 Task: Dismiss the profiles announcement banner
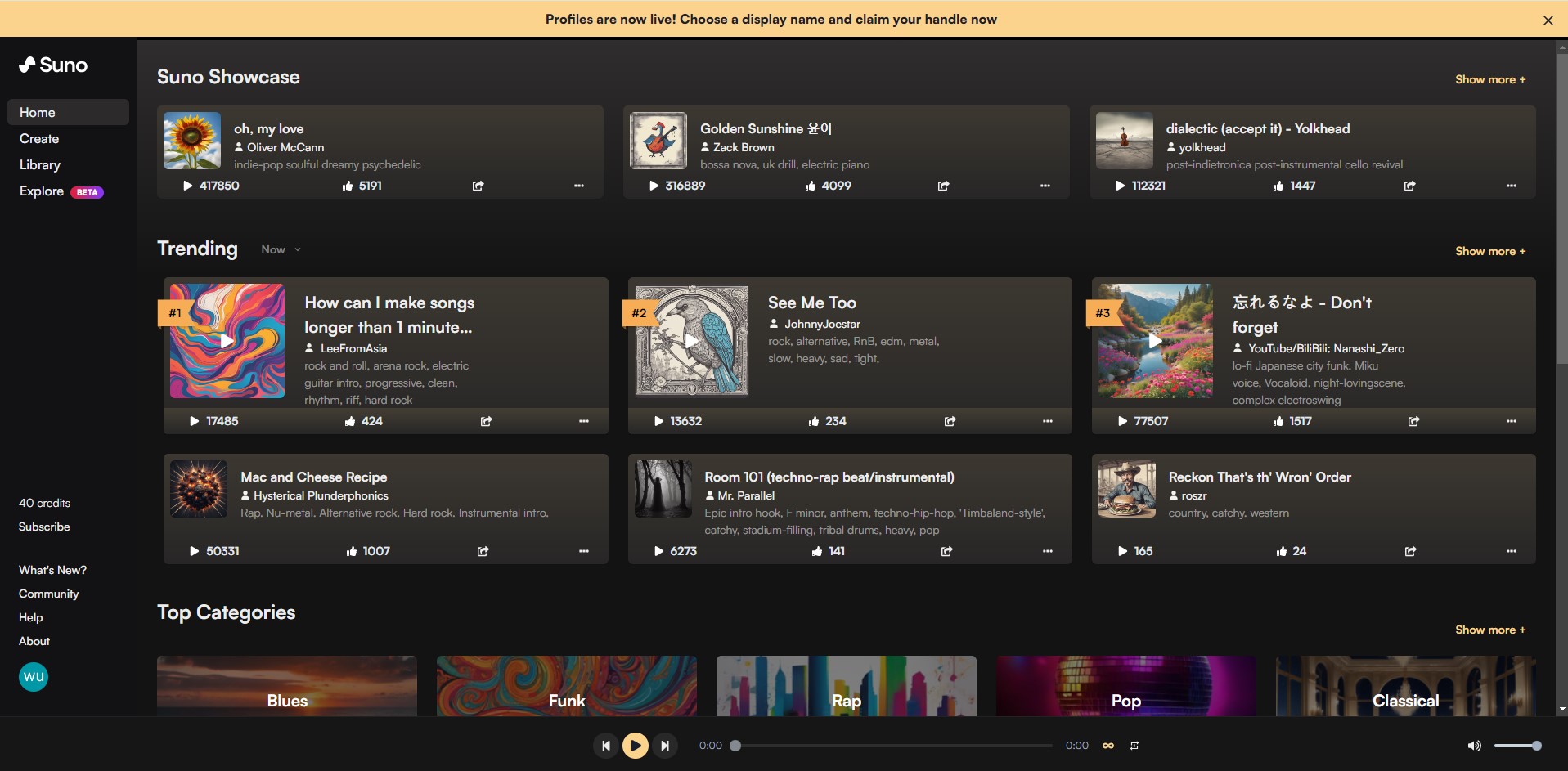coord(1548,20)
